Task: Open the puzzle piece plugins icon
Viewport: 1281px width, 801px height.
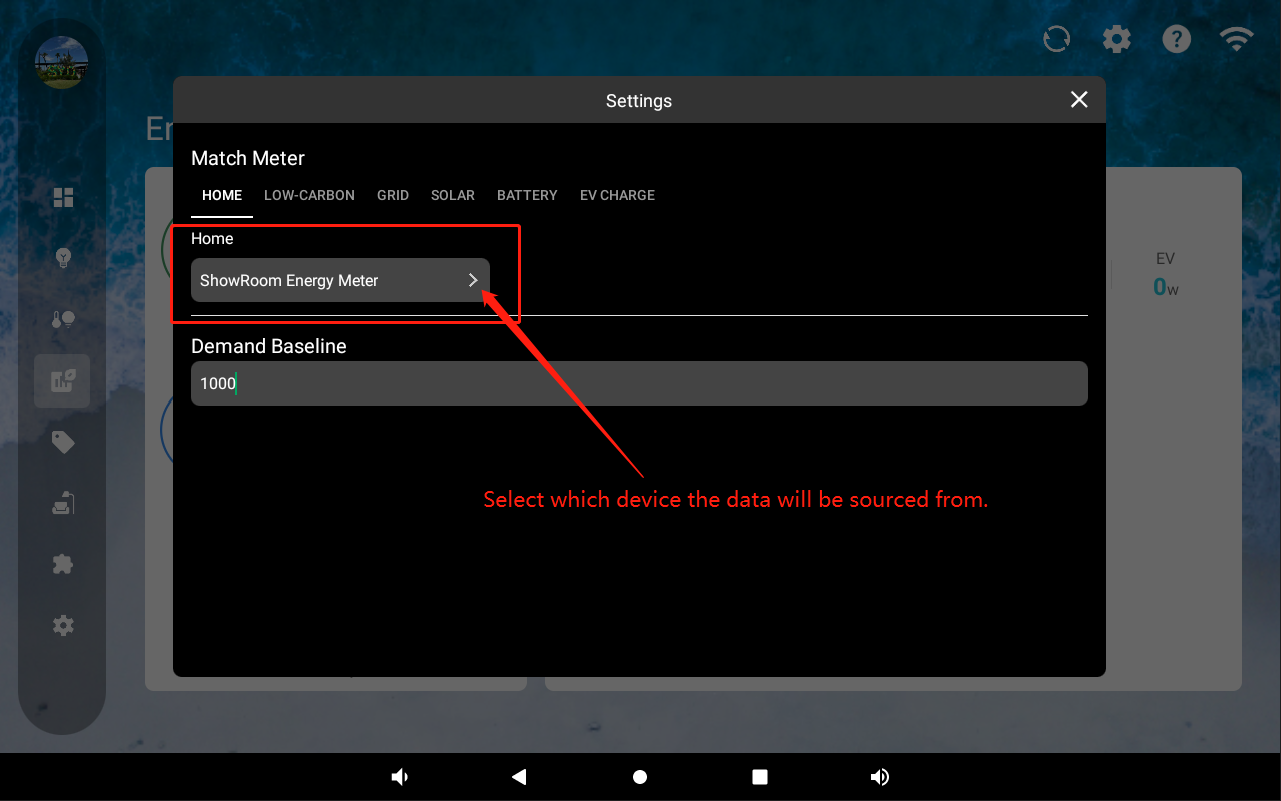Action: coord(63,564)
